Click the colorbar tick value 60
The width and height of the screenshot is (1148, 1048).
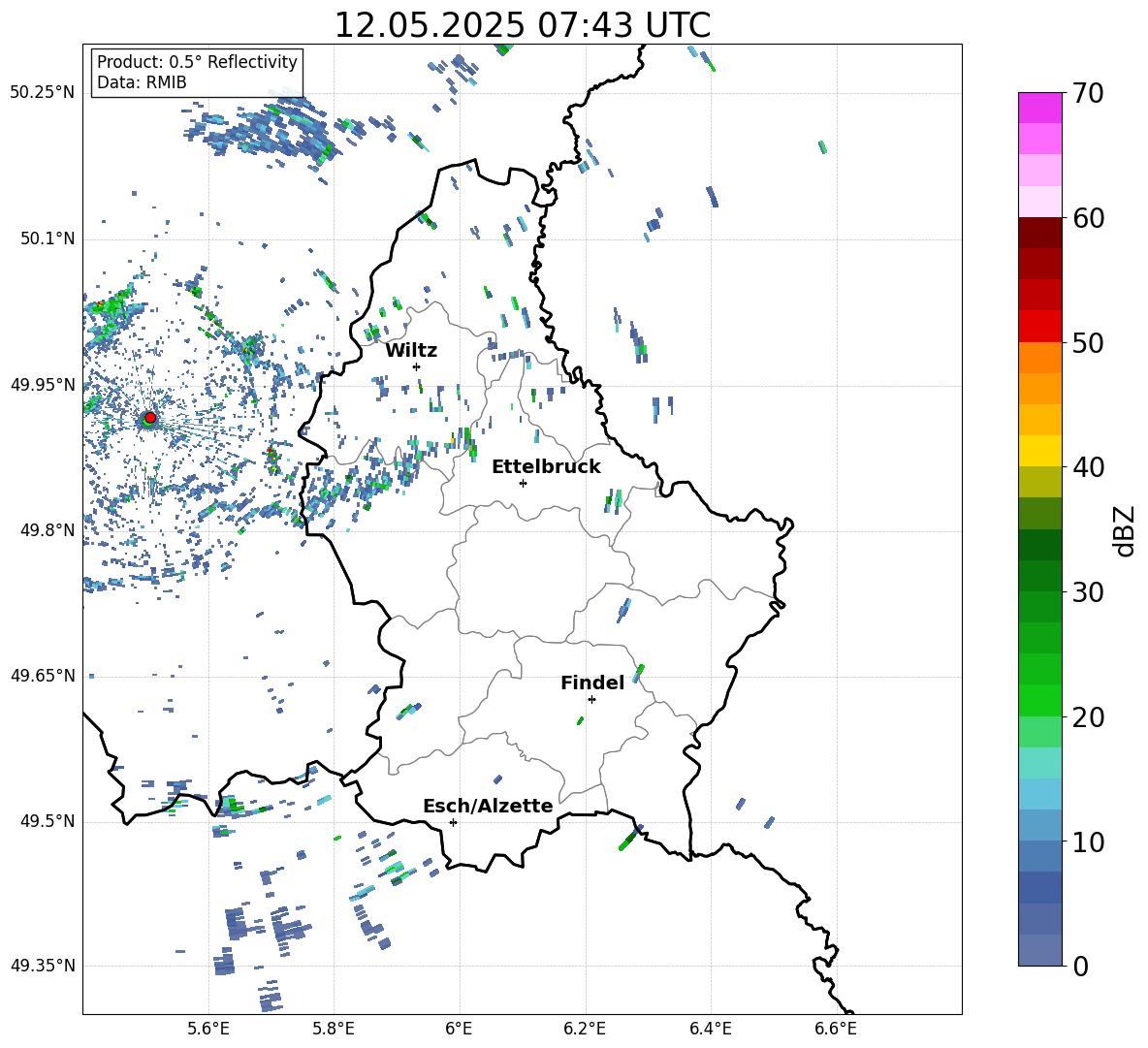coord(1088,218)
